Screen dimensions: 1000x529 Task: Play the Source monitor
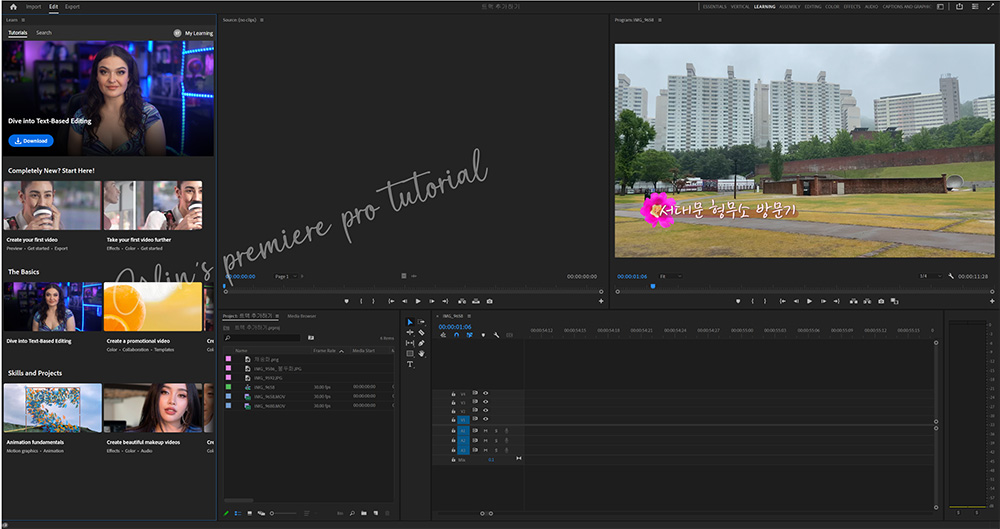[418, 301]
